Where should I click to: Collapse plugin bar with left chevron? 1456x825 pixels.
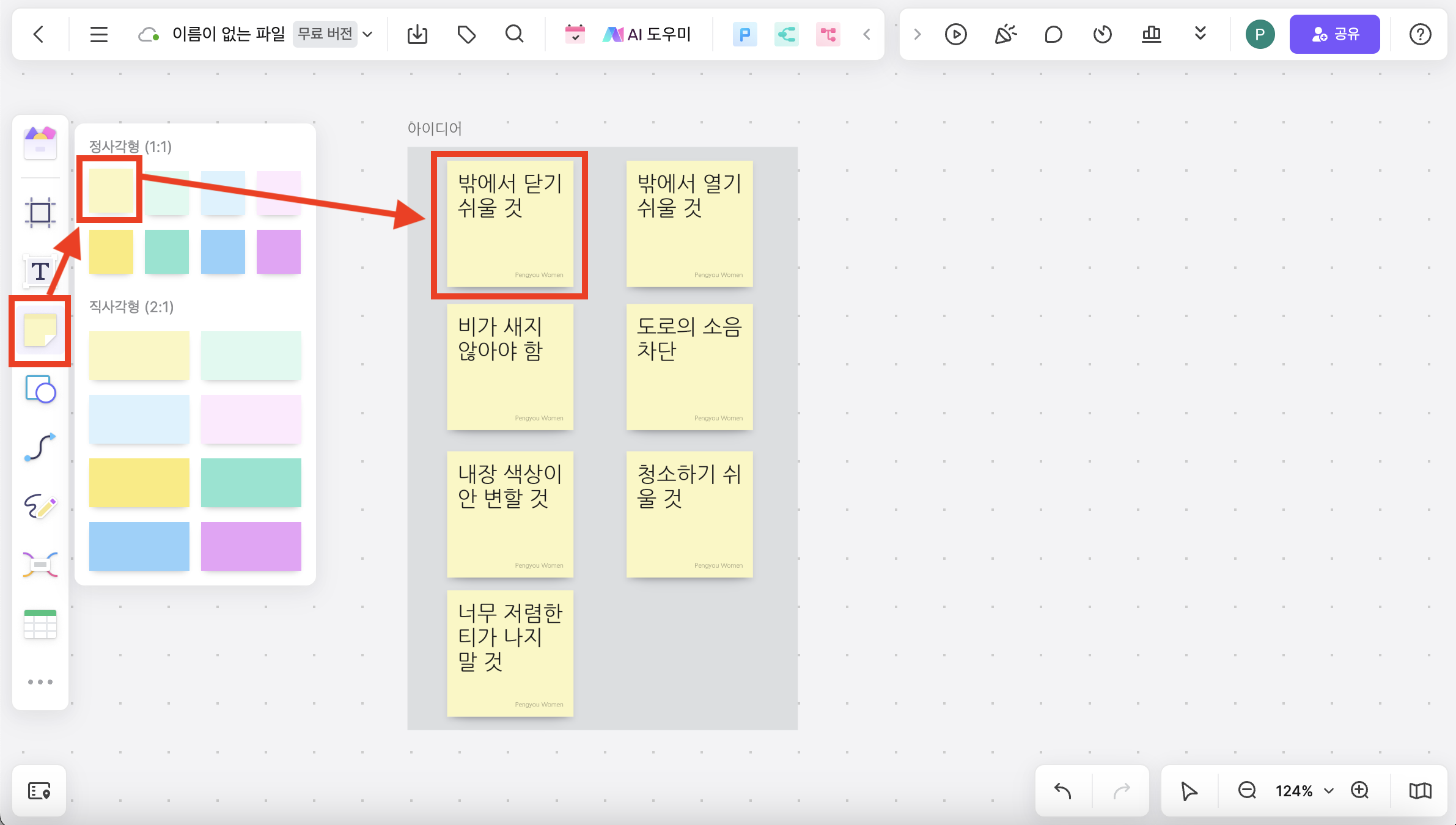point(867,34)
